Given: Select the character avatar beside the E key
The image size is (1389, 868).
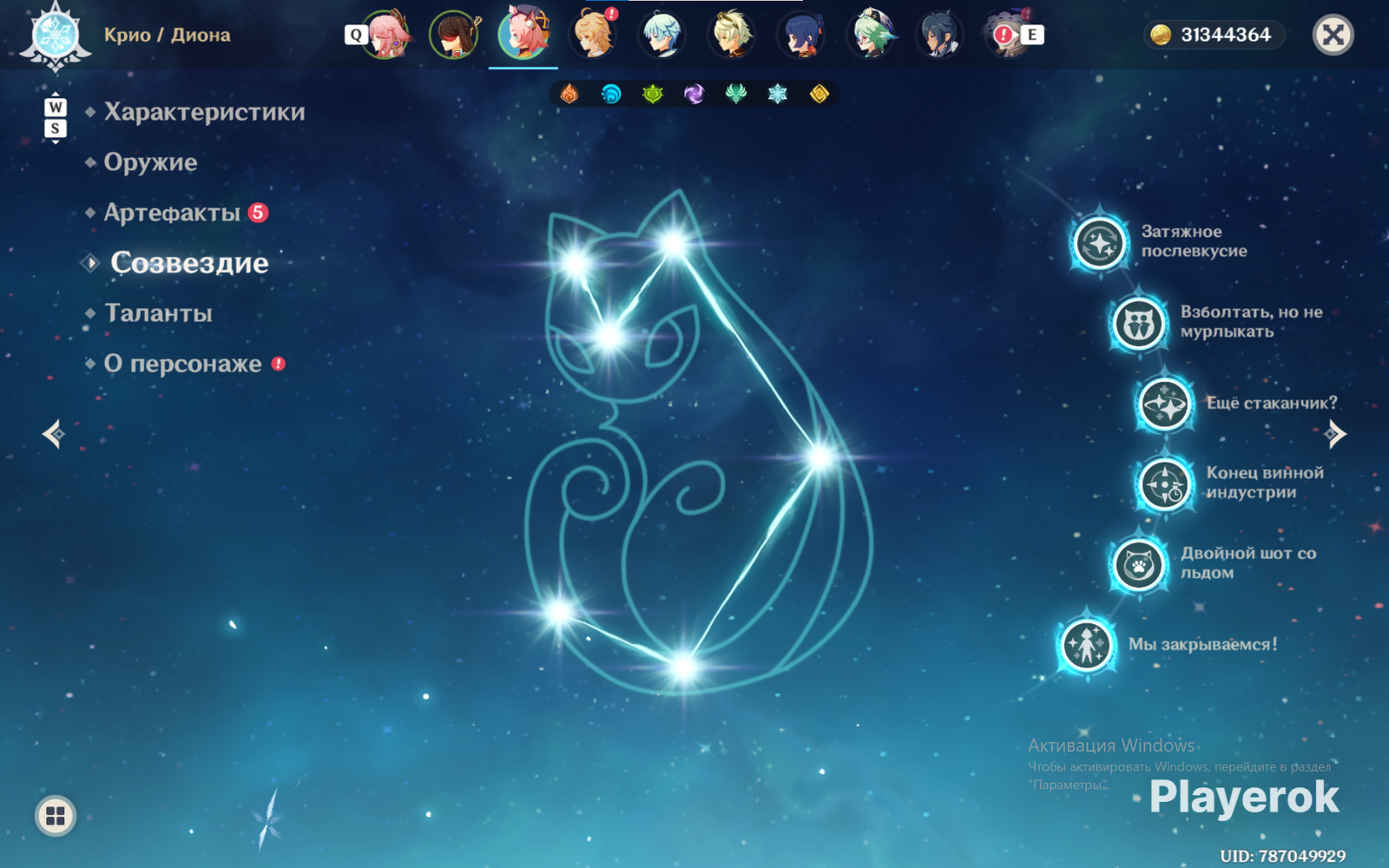Looking at the screenshot, I should (1007, 35).
